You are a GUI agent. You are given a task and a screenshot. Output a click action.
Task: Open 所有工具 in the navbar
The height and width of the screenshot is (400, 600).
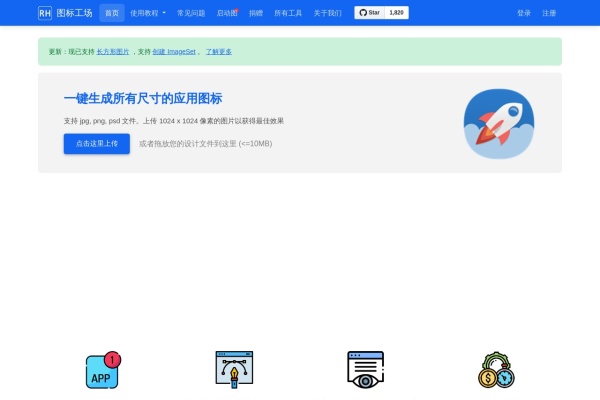pos(288,13)
